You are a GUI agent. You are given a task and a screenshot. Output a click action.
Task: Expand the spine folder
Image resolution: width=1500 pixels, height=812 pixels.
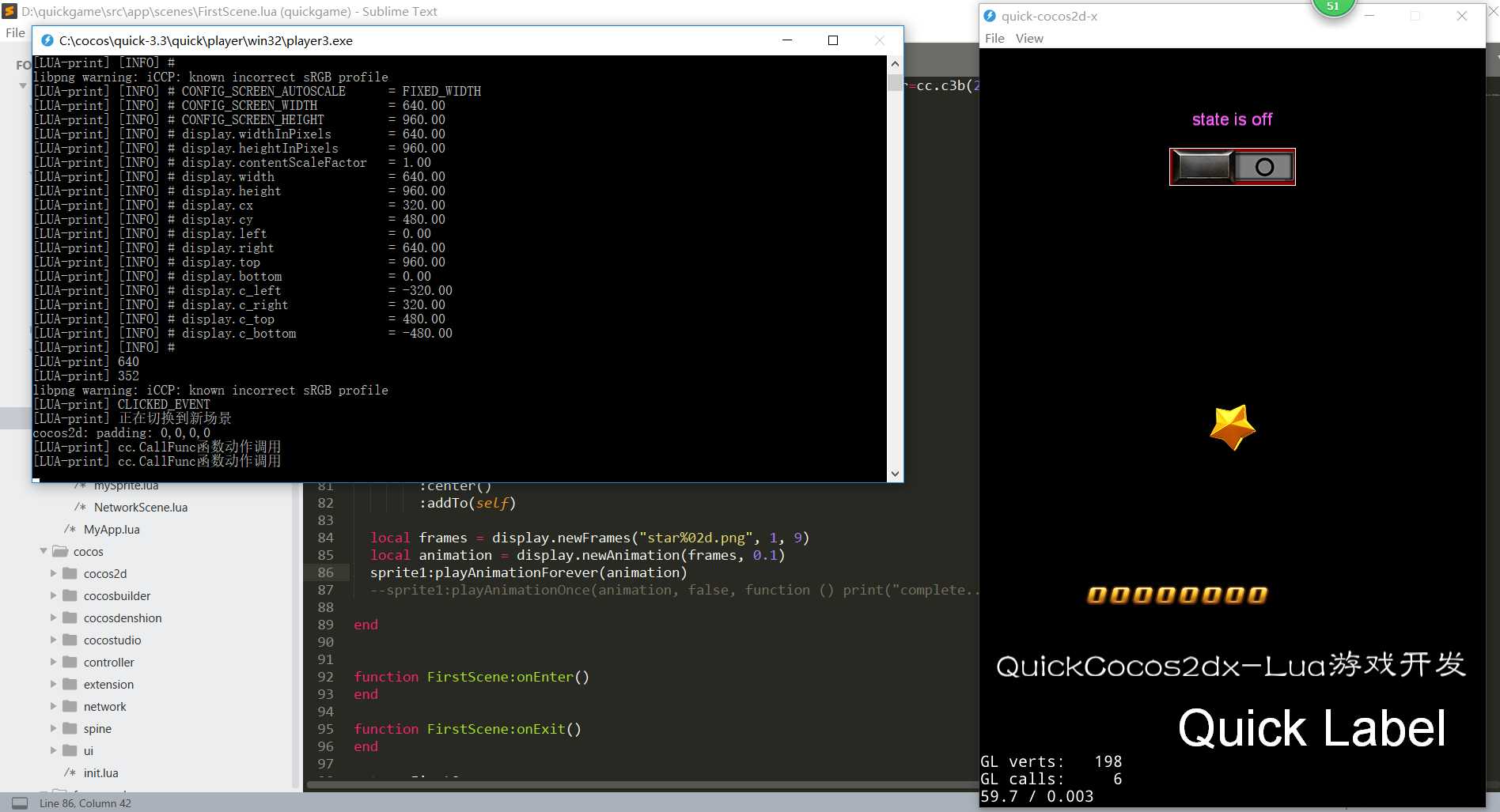pos(54,728)
